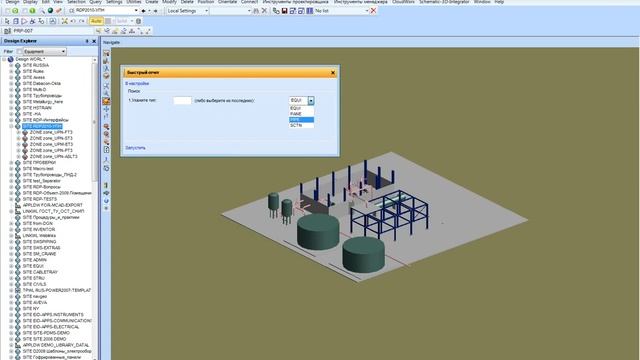The width and height of the screenshot is (640, 360).
Task: Click the back arrow next to RDP2010 combo
Action: click(x=143, y=11)
